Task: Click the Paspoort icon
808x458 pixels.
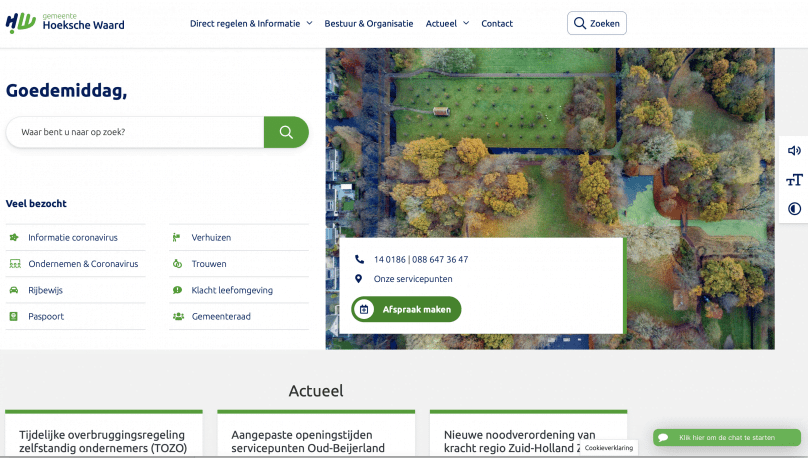Action: [14, 316]
